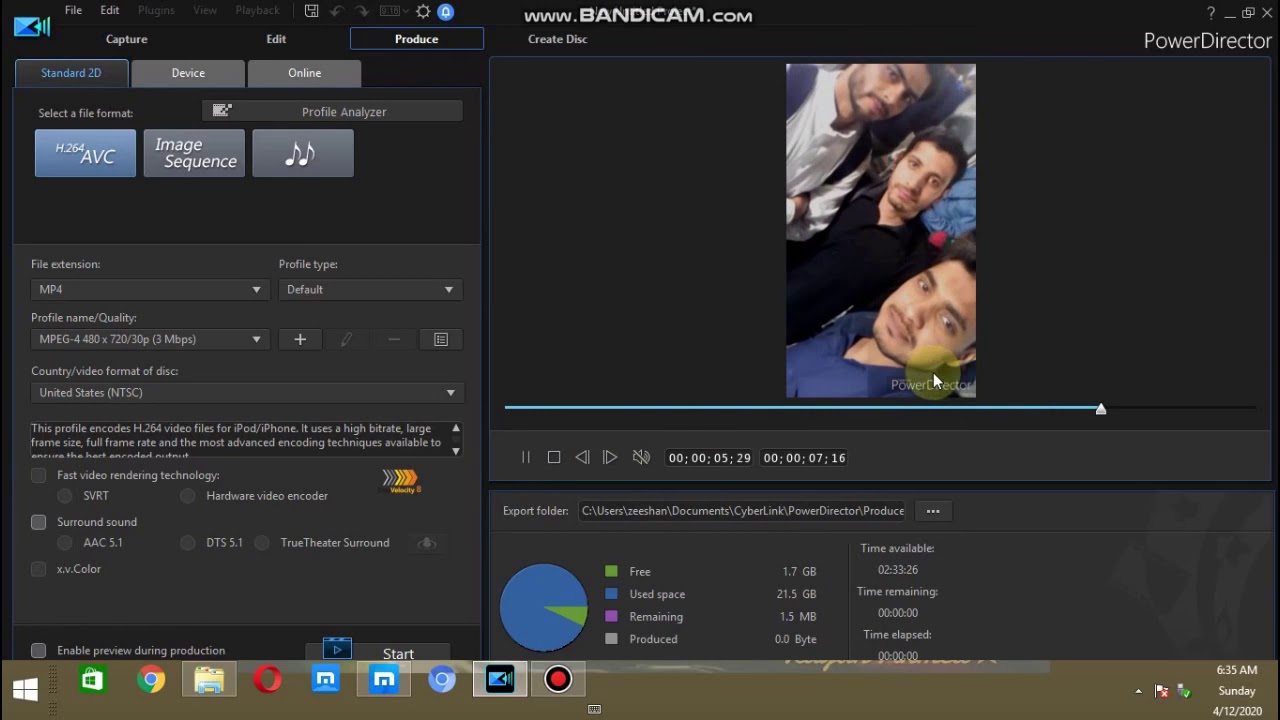This screenshot has width=1280, height=720.
Task: Open the View menu
Action: coord(205,10)
